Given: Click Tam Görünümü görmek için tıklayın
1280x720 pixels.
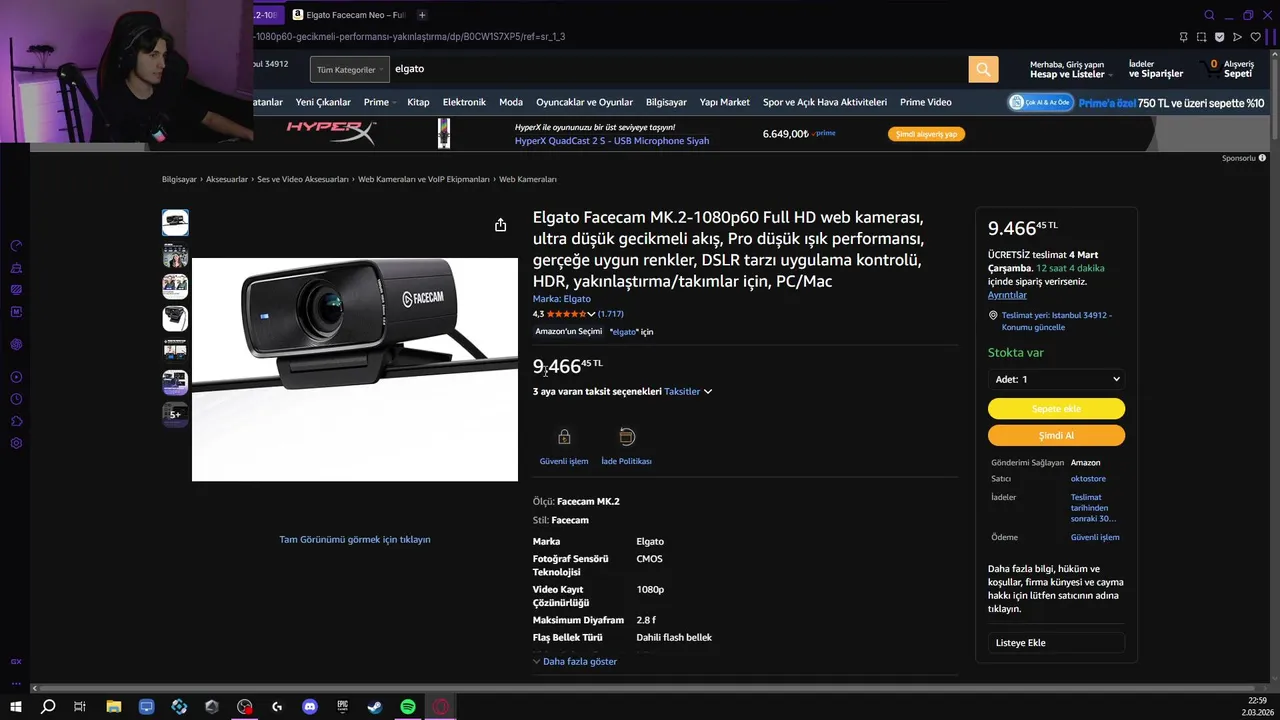Looking at the screenshot, I should click(x=355, y=539).
